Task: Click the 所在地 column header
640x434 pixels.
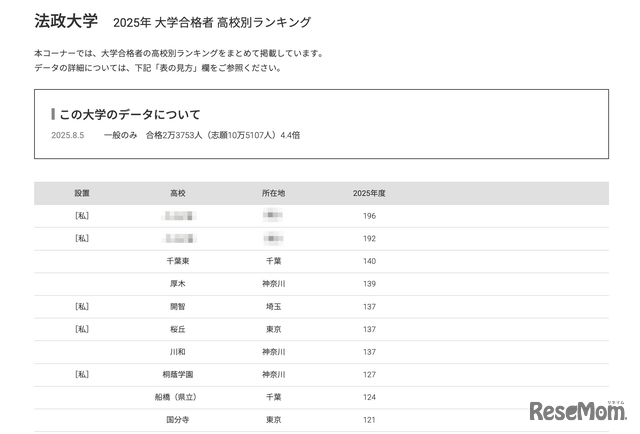Action: pyautogui.click(x=273, y=193)
